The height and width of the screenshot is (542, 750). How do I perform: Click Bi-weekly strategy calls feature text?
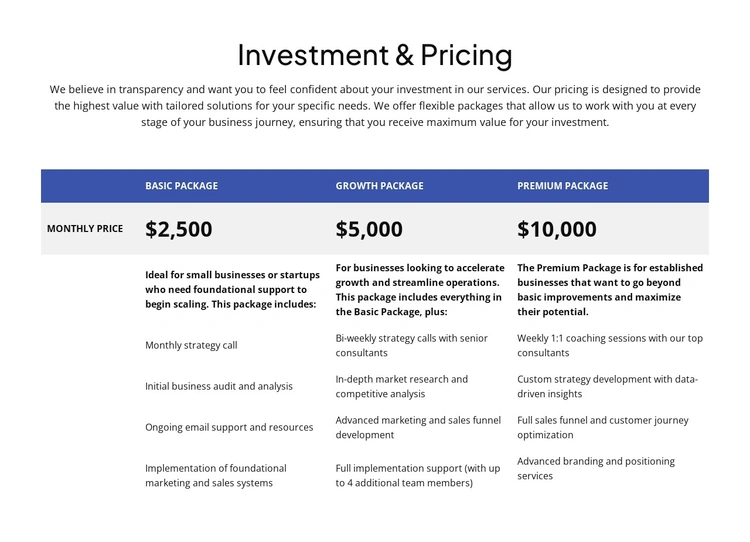tap(411, 346)
